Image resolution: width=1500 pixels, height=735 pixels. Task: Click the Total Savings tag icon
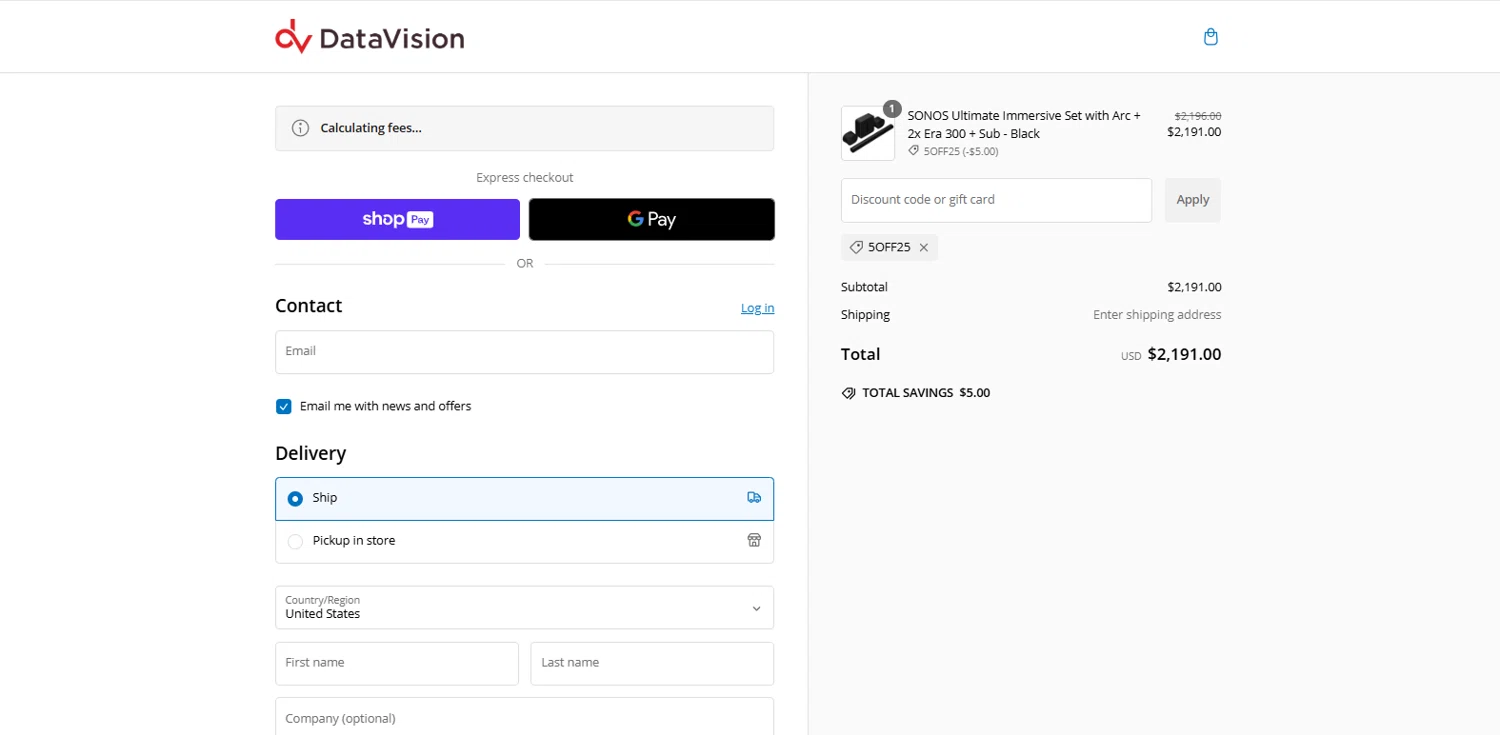tap(848, 393)
